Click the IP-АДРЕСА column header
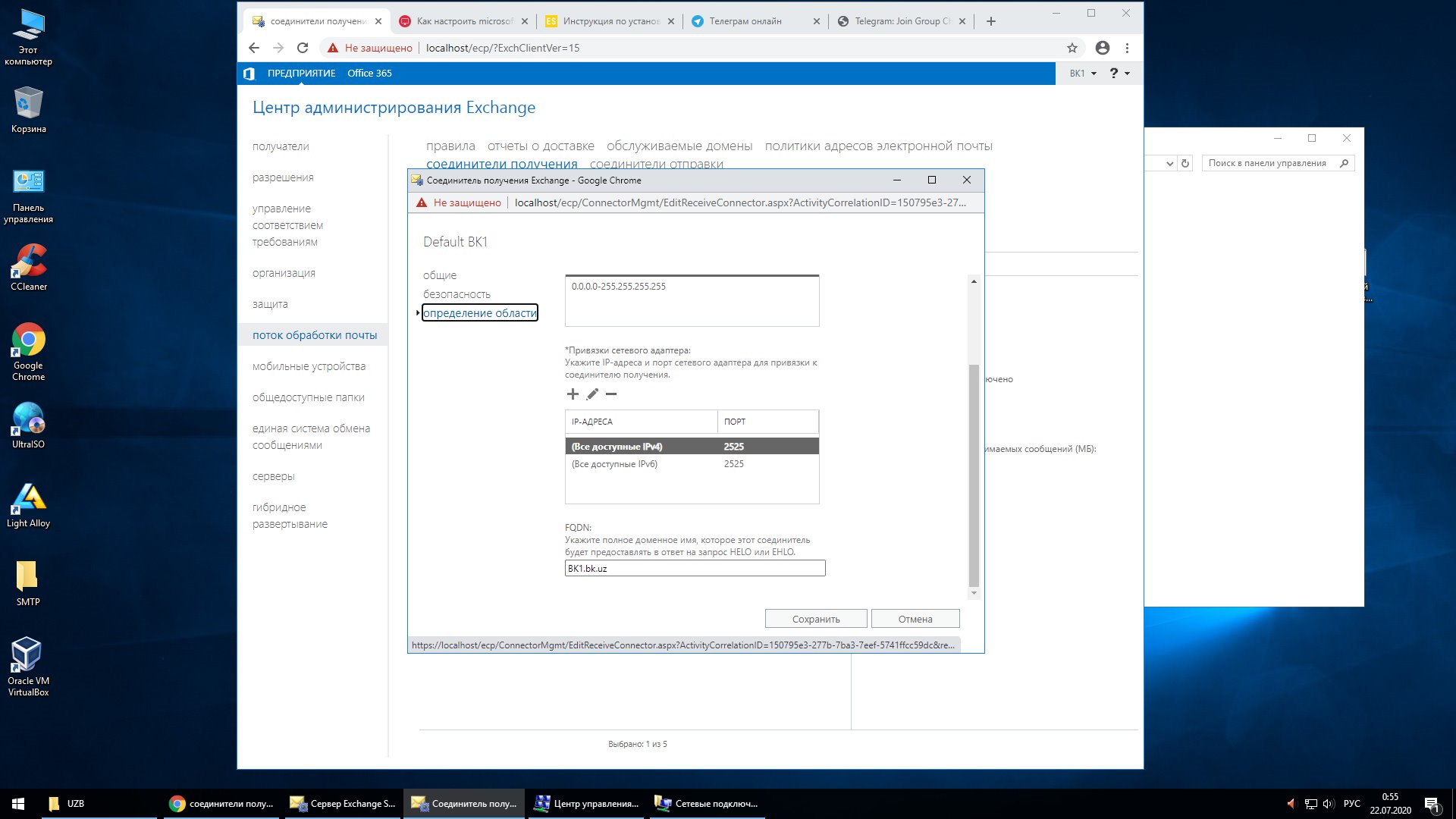Viewport: 1456px width, 819px height. pyautogui.click(x=641, y=422)
